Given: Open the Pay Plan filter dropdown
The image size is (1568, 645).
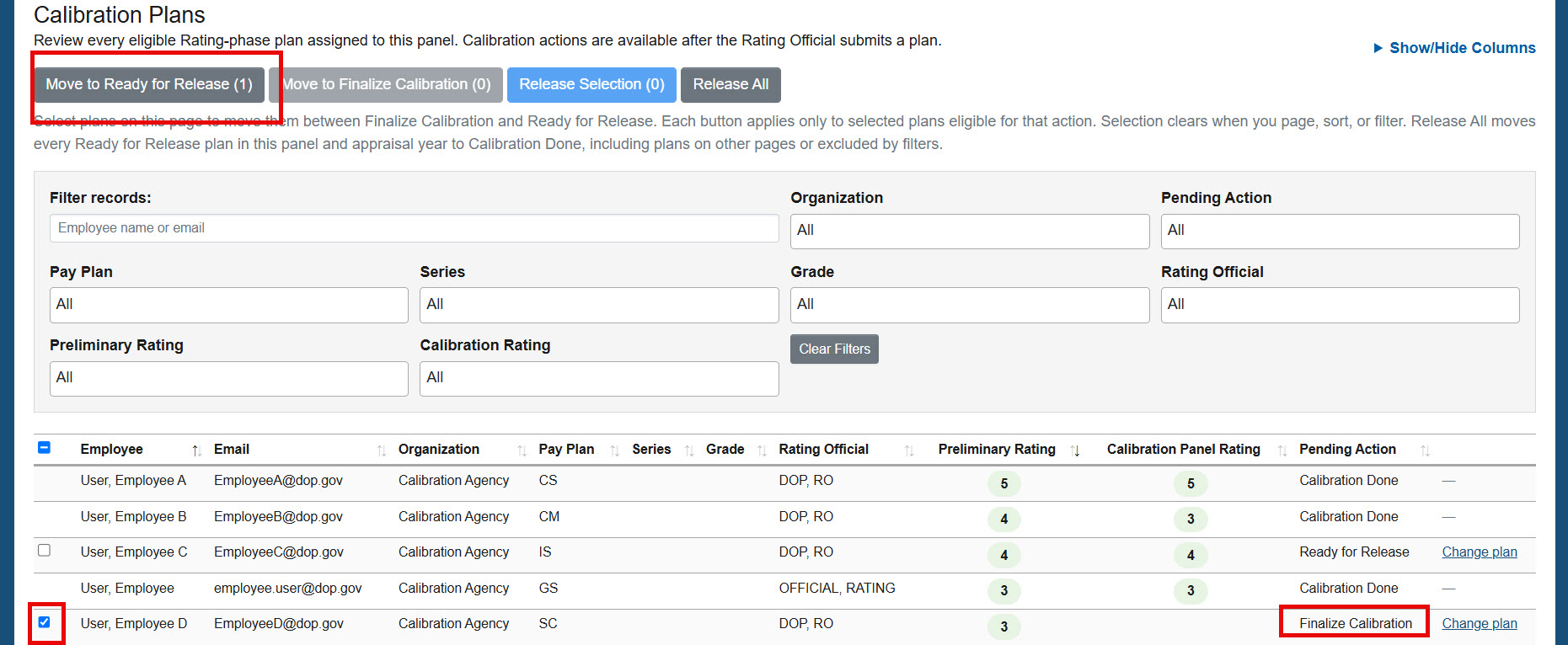Looking at the screenshot, I should tap(228, 305).
